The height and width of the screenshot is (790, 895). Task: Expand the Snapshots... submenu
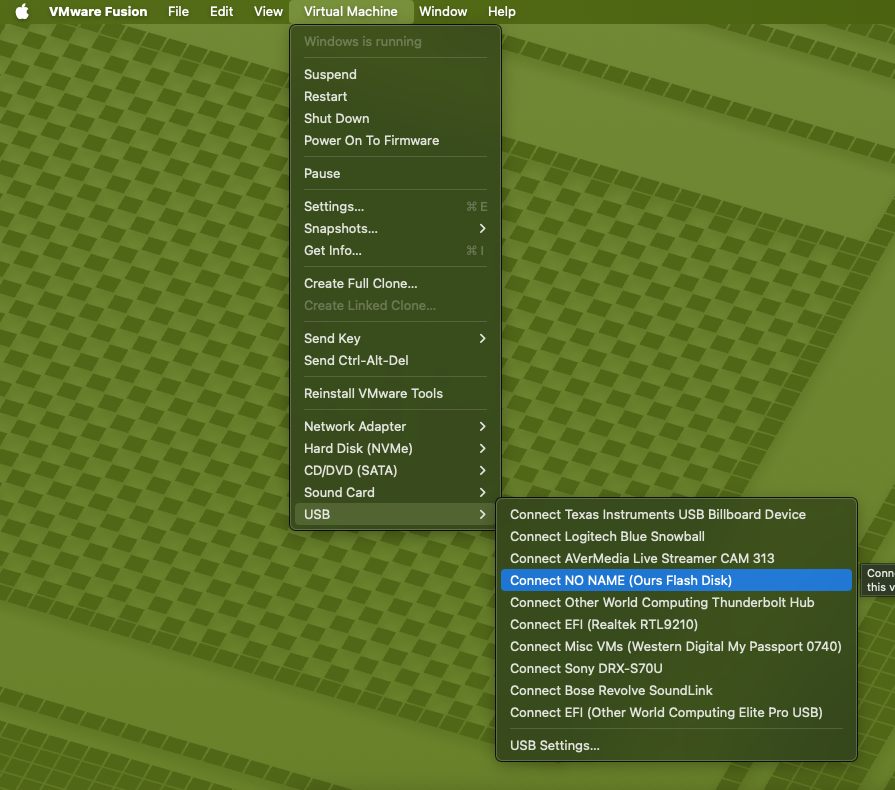[x=396, y=228]
